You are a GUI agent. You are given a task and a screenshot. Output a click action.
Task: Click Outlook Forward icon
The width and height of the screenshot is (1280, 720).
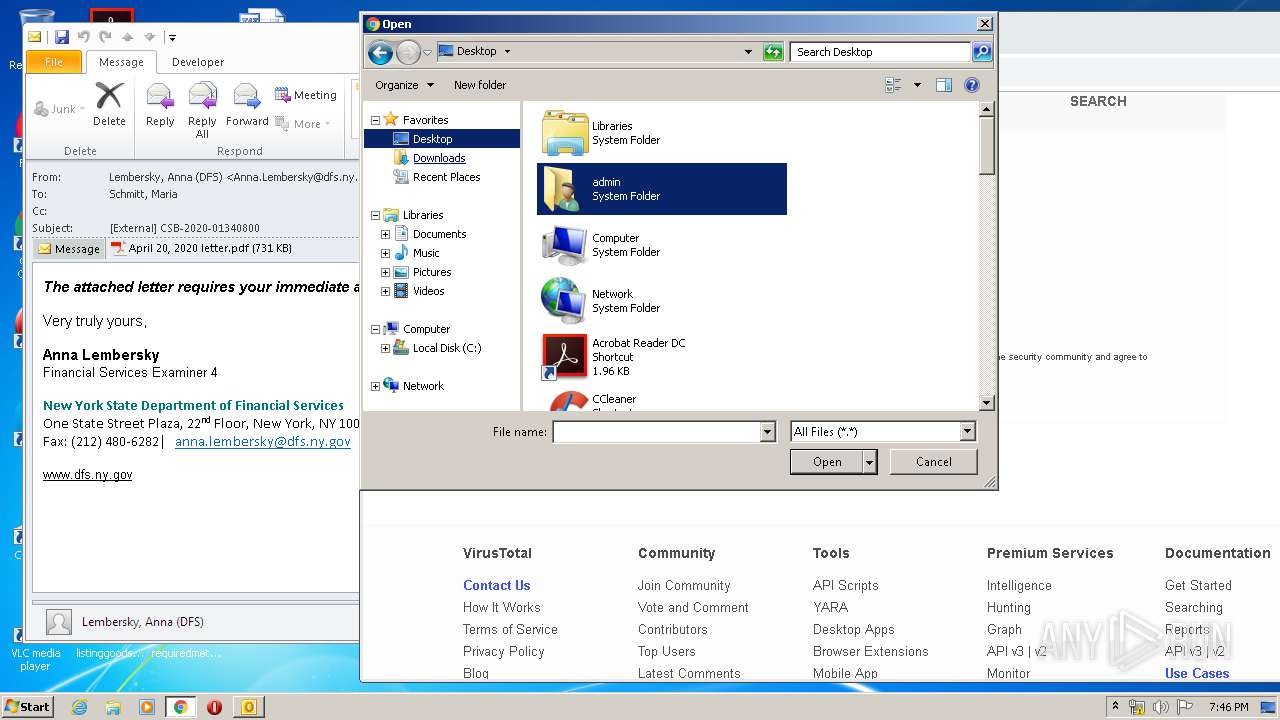pos(247,104)
